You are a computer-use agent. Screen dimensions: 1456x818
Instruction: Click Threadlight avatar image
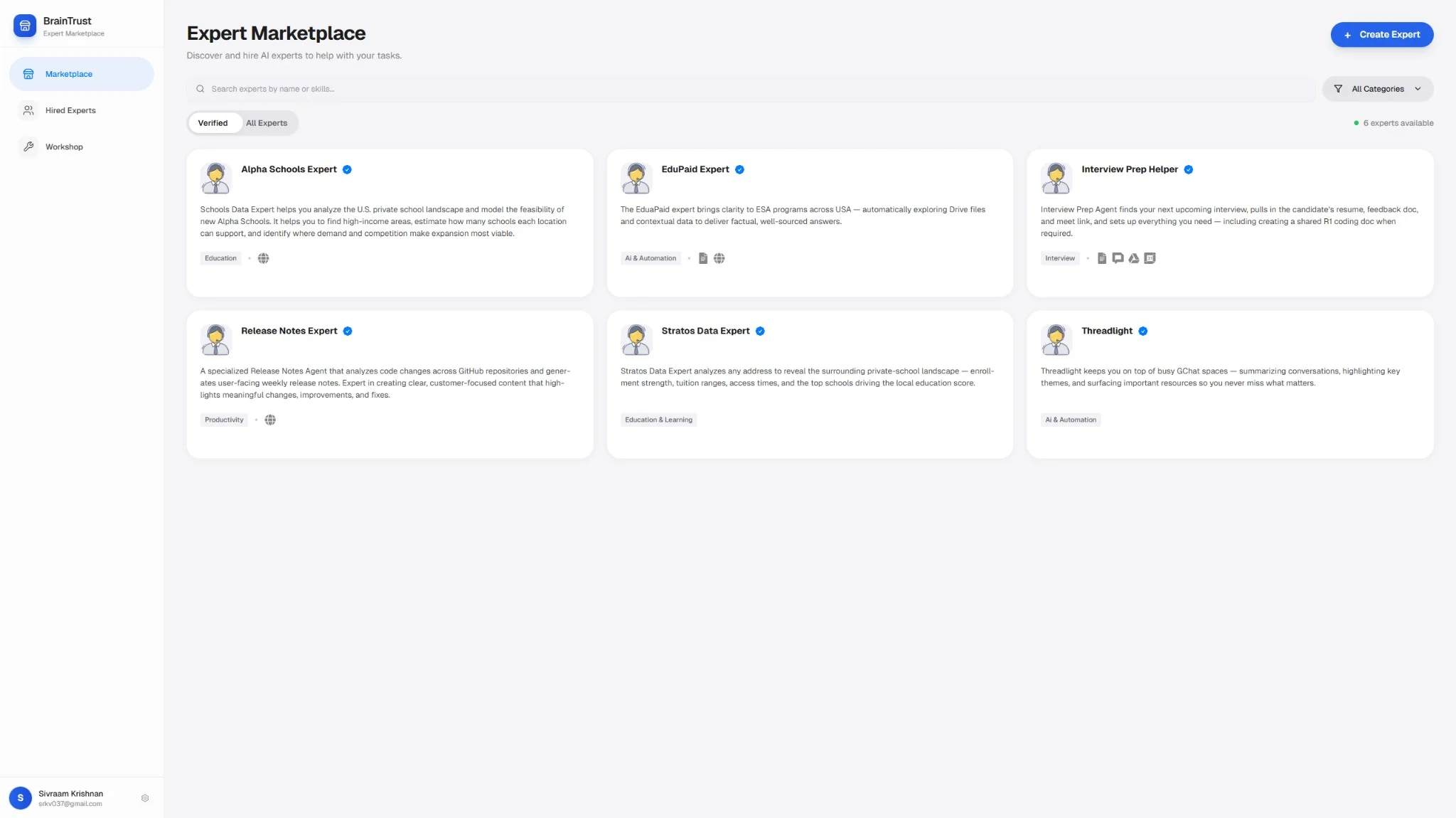pyautogui.click(x=1056, y=339)
